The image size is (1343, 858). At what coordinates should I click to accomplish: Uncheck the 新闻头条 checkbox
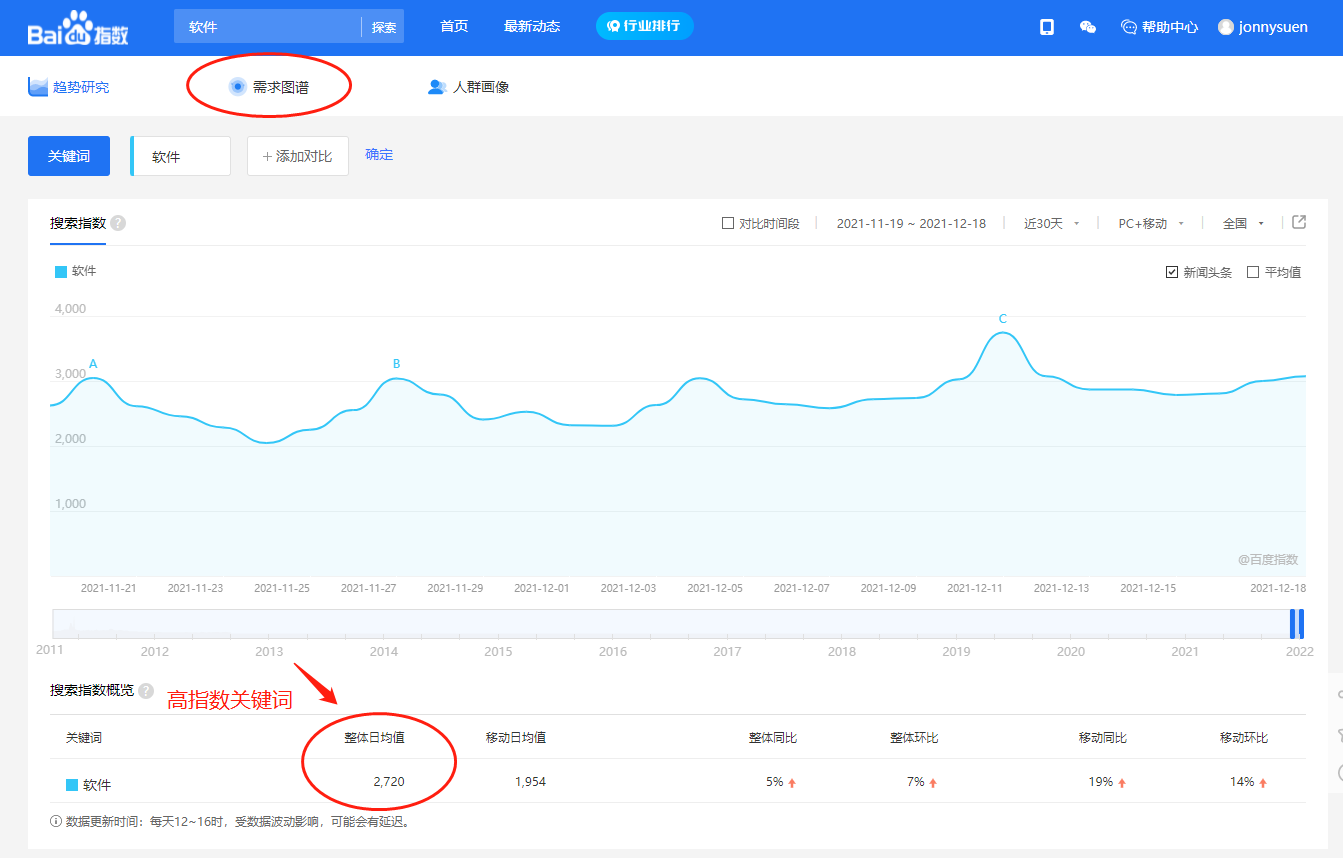1172,272
